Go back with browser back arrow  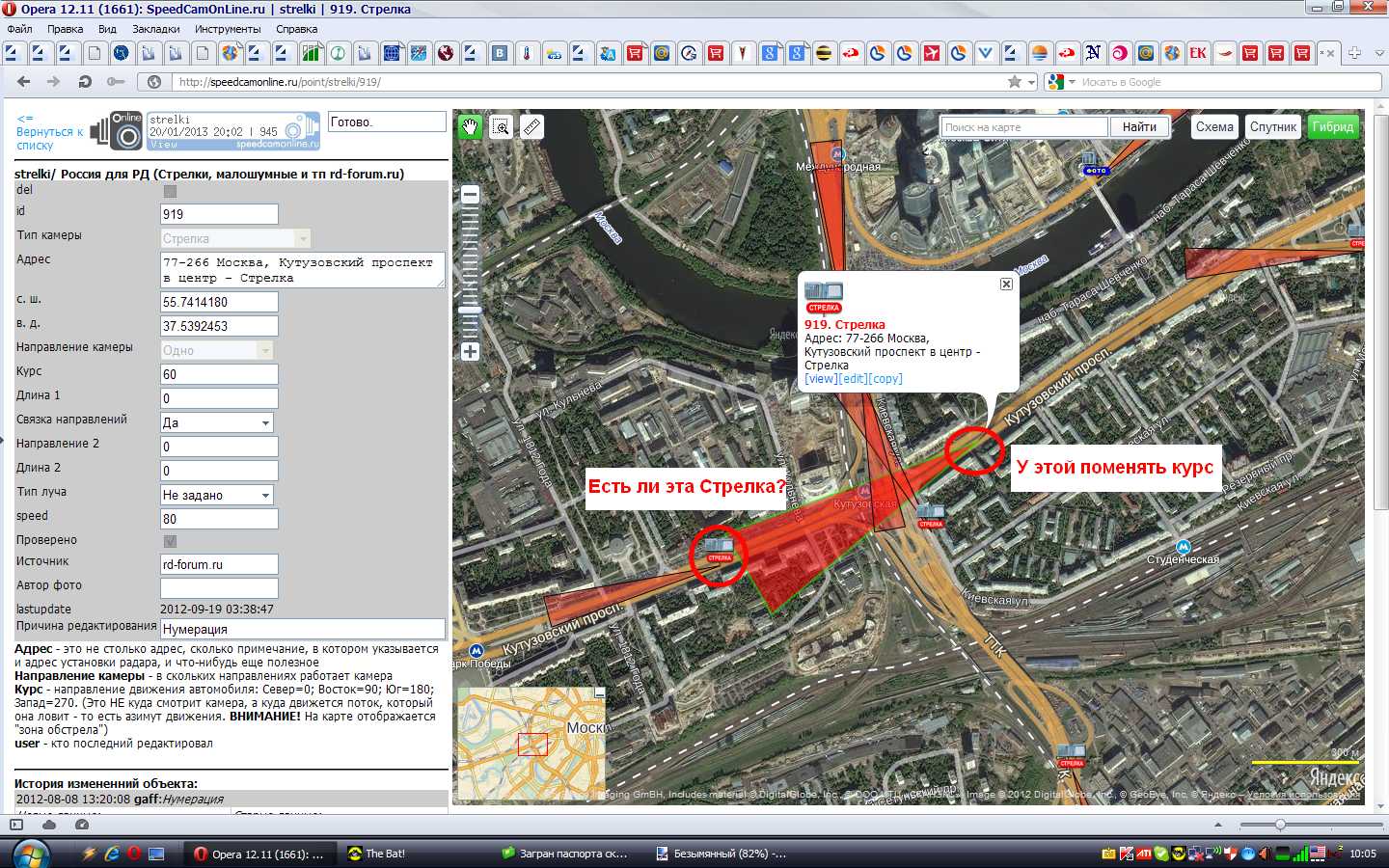coord(24,82)
